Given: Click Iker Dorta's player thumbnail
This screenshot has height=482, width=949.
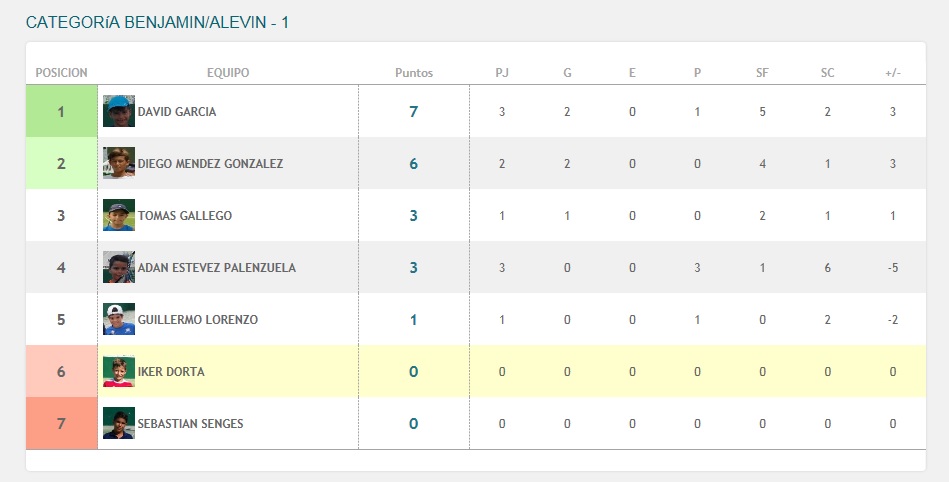Looking at the screenshot, I should (x=119, y=372).
